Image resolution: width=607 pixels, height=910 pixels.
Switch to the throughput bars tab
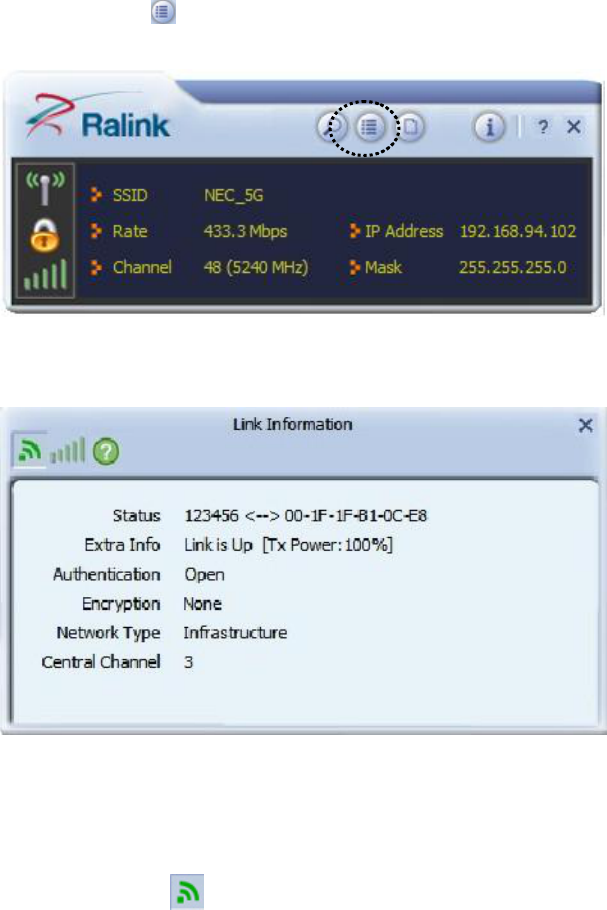coord(67,450)
